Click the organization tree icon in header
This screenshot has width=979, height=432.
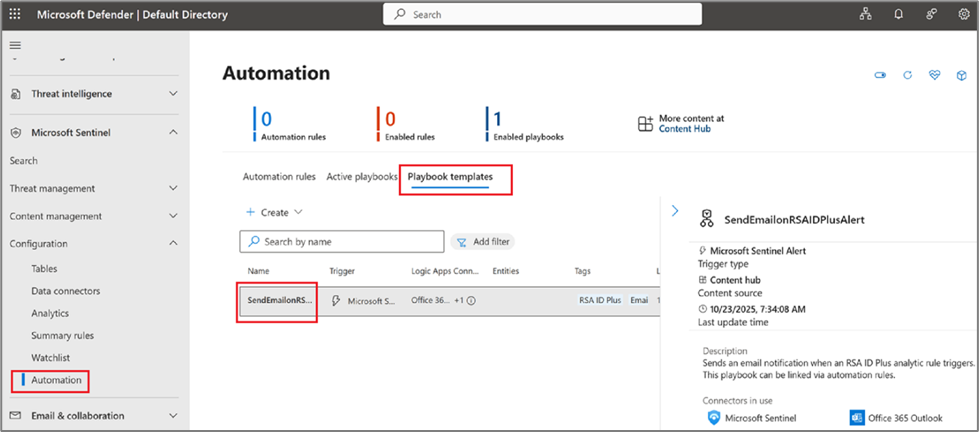click(866, 15)
